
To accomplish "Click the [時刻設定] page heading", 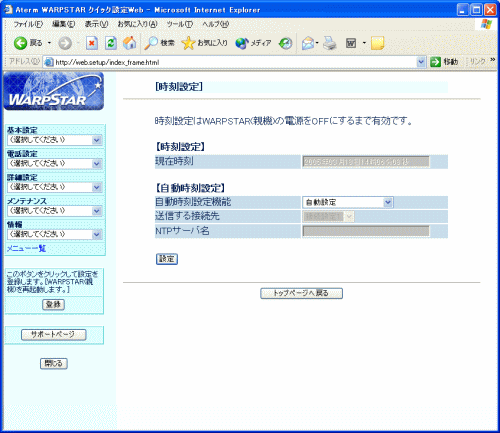I will pyautogui.click(x=179, y=87).
